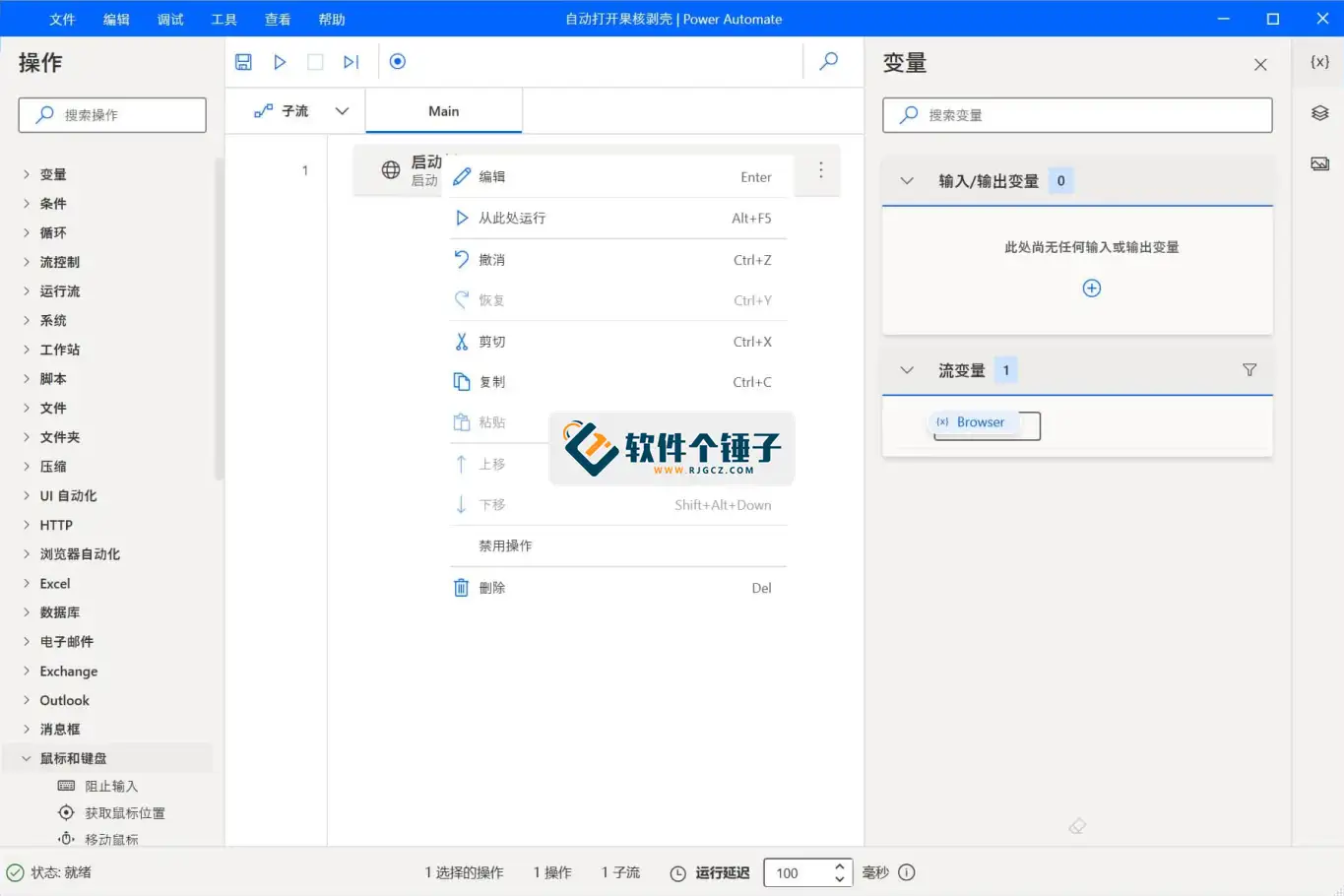Open the 查看 menu
This screenshot has width=1344, height=896.
278,19
